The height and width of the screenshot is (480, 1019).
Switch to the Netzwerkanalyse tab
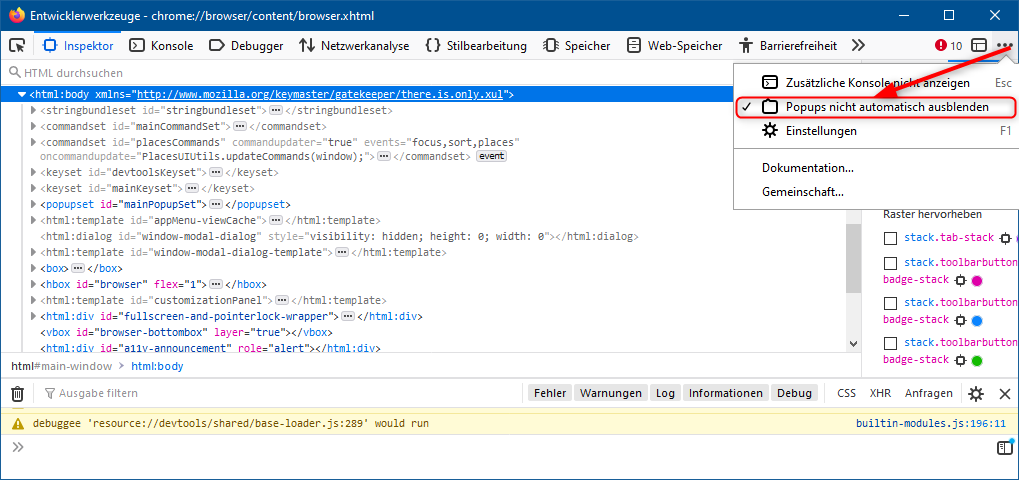tap(354, 45)
